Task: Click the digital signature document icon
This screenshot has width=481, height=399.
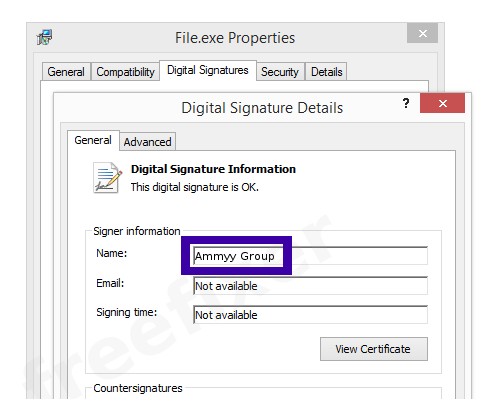Action: 107,178
